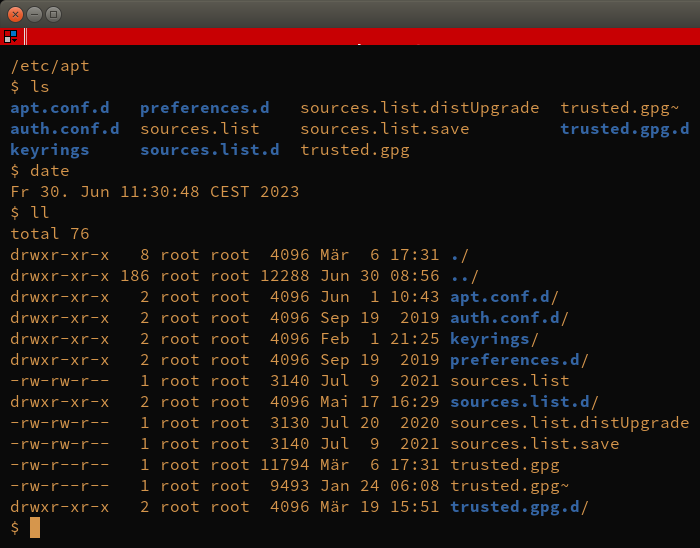The width and height of the screenshot is (700, 548).
Task: Click the red terminal title bar
Action: pos(362,36)
